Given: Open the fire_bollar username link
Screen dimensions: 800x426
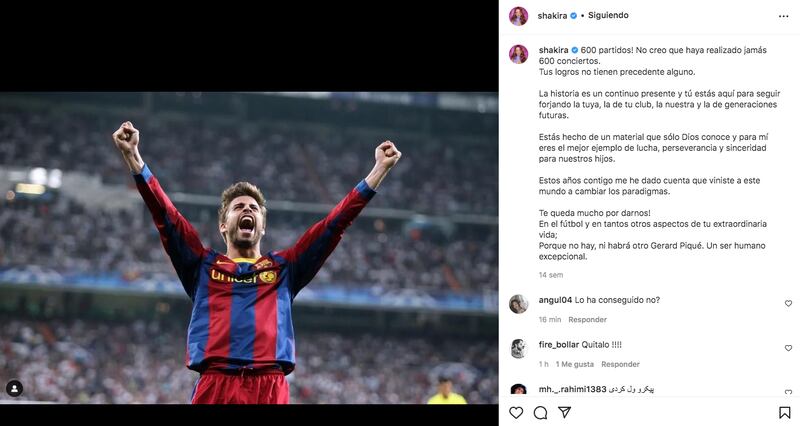Looking at the screenshot, I should pos(560,344).
